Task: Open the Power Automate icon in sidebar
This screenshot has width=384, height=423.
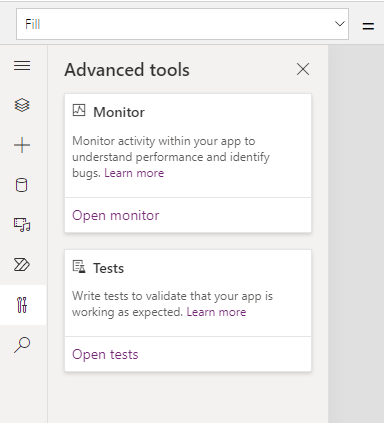Action: coord(22,265)
